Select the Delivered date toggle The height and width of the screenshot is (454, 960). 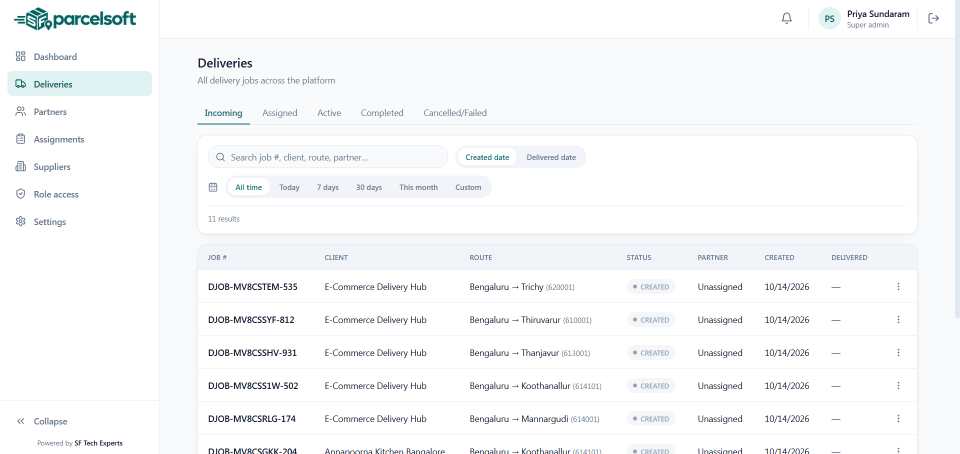551,157
